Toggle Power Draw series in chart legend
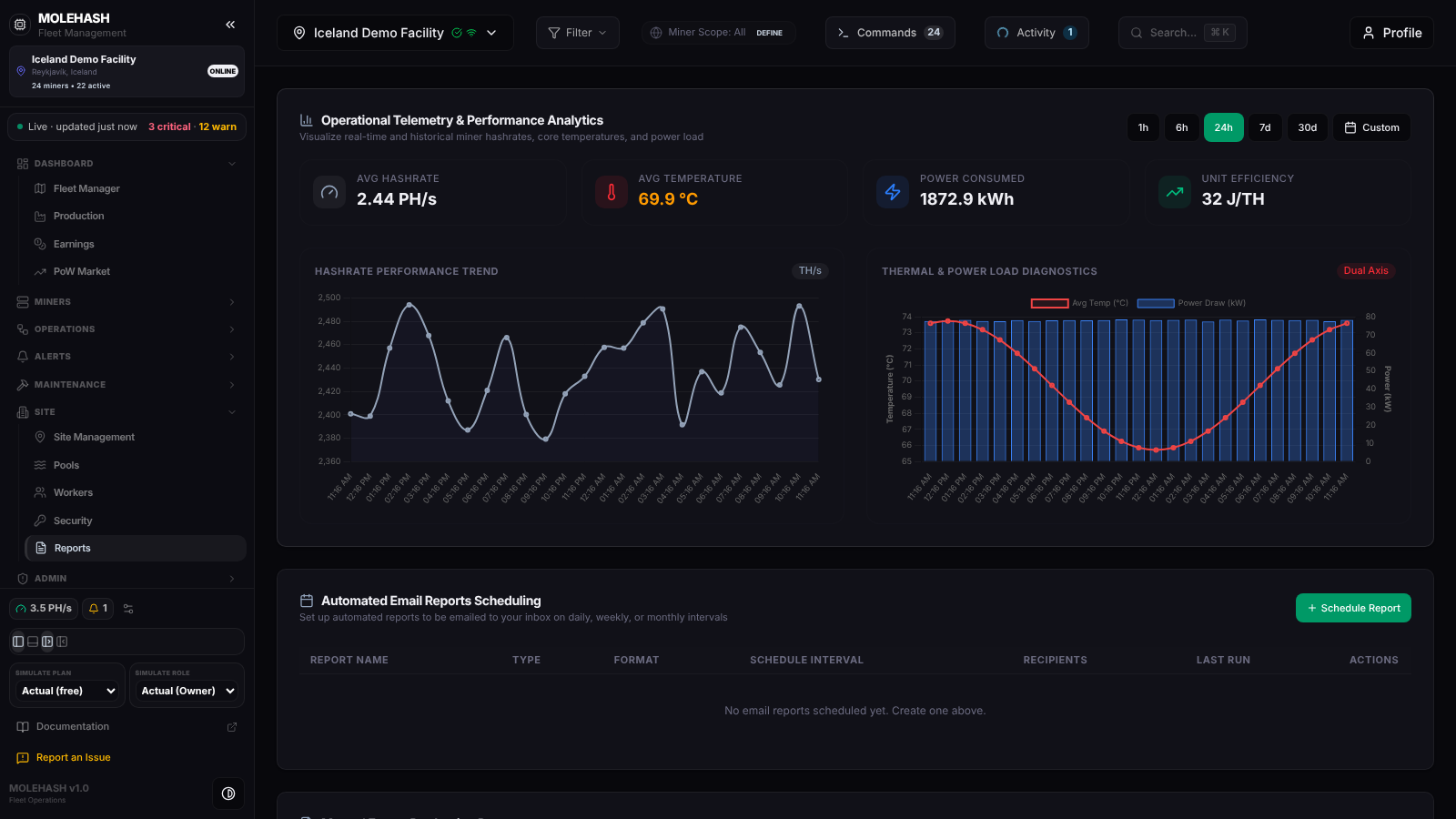The height and width of the screenshot is (819, 1456). click(x=1191, y=303)
